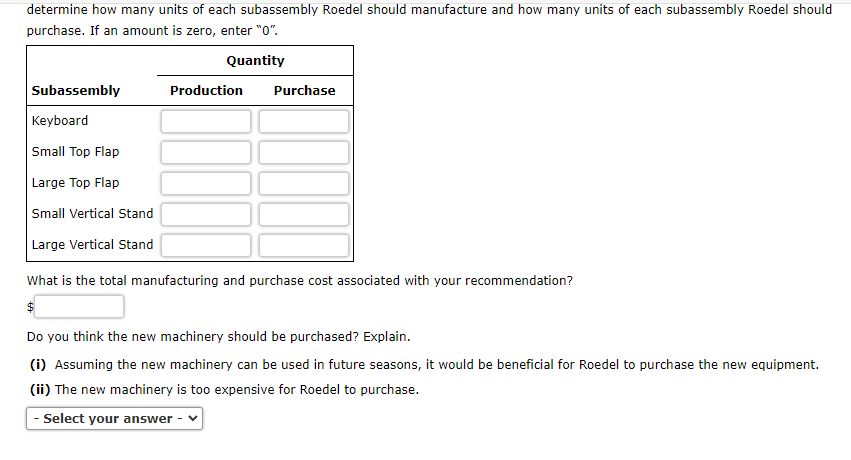851x460 pixels.
Task: Click the Purchase column header
Action: (x=304, y=90)
